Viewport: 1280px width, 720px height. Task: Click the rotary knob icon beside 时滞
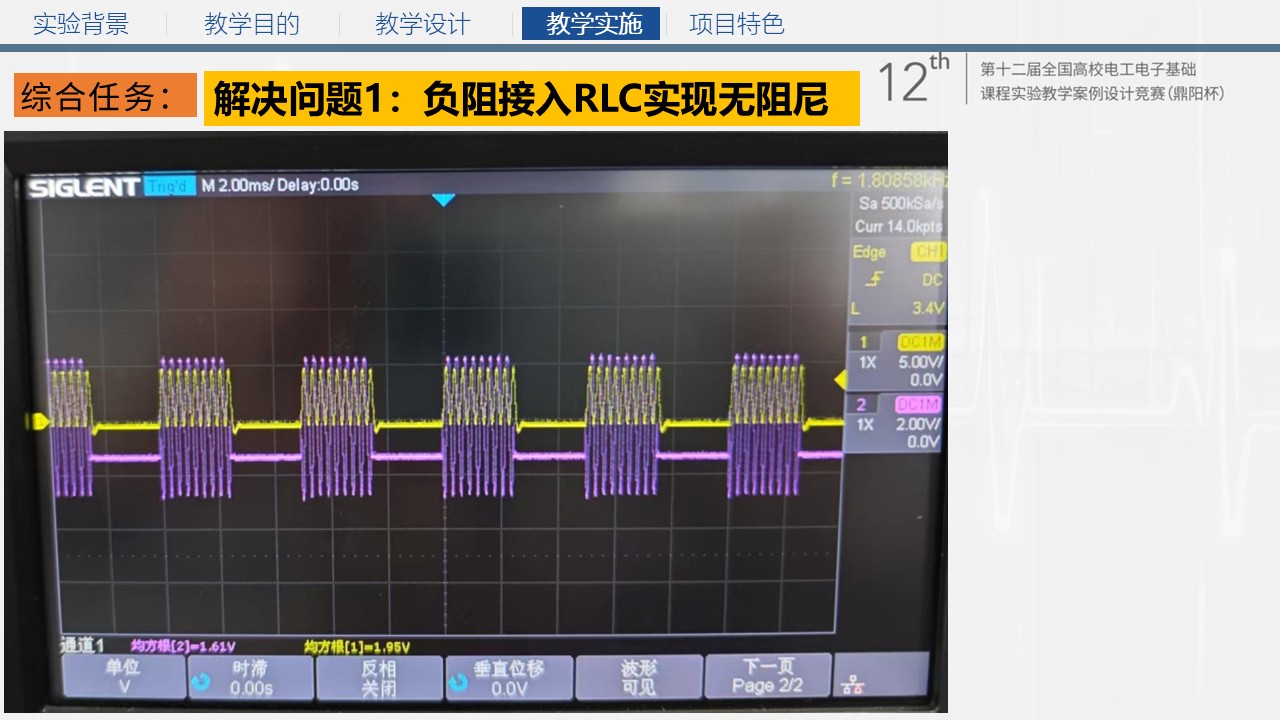[201, 681]
